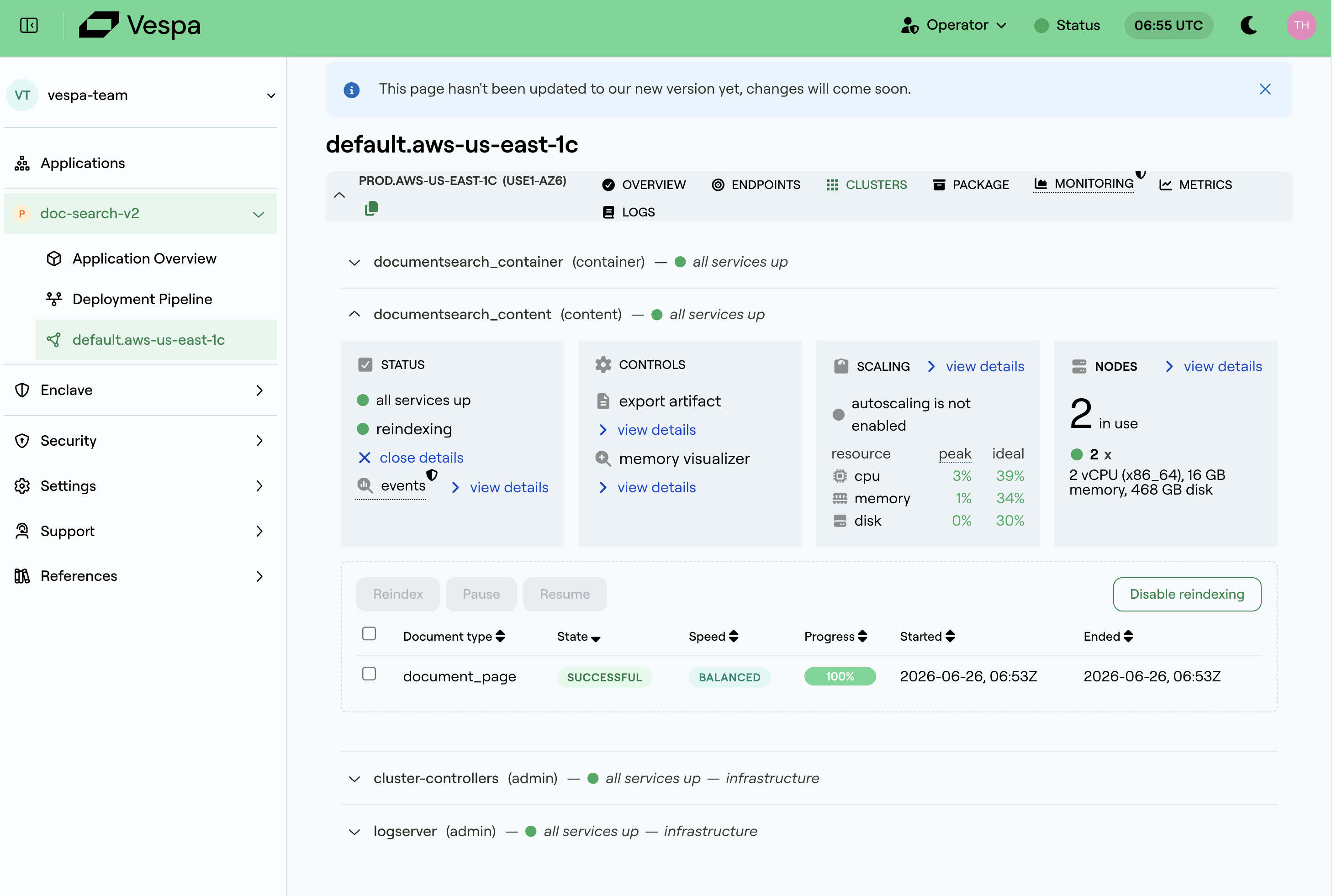The image size is (1332, 896).
Task: Switch to the ENDPOINTS tab
Action: click(756, 184)
